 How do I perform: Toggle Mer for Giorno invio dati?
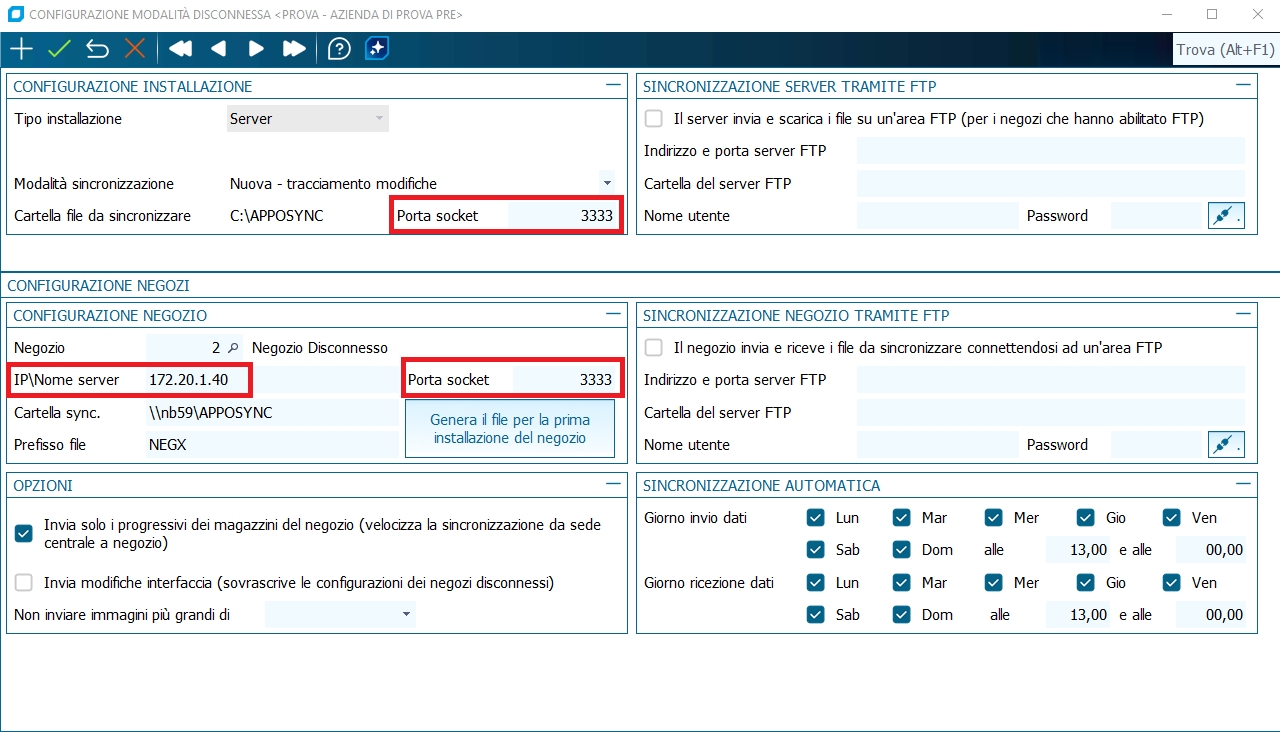point(994,518)
